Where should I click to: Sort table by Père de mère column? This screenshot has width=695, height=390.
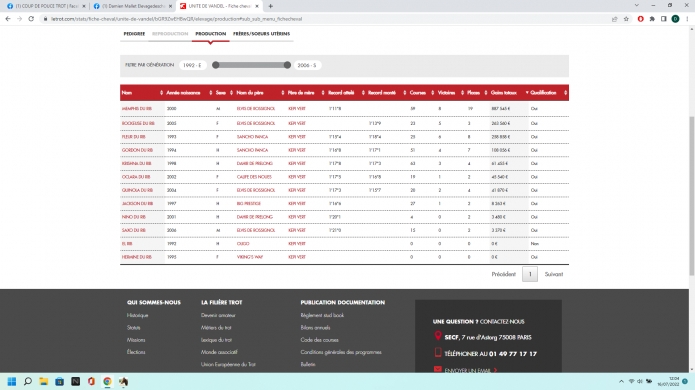[306, 93]
